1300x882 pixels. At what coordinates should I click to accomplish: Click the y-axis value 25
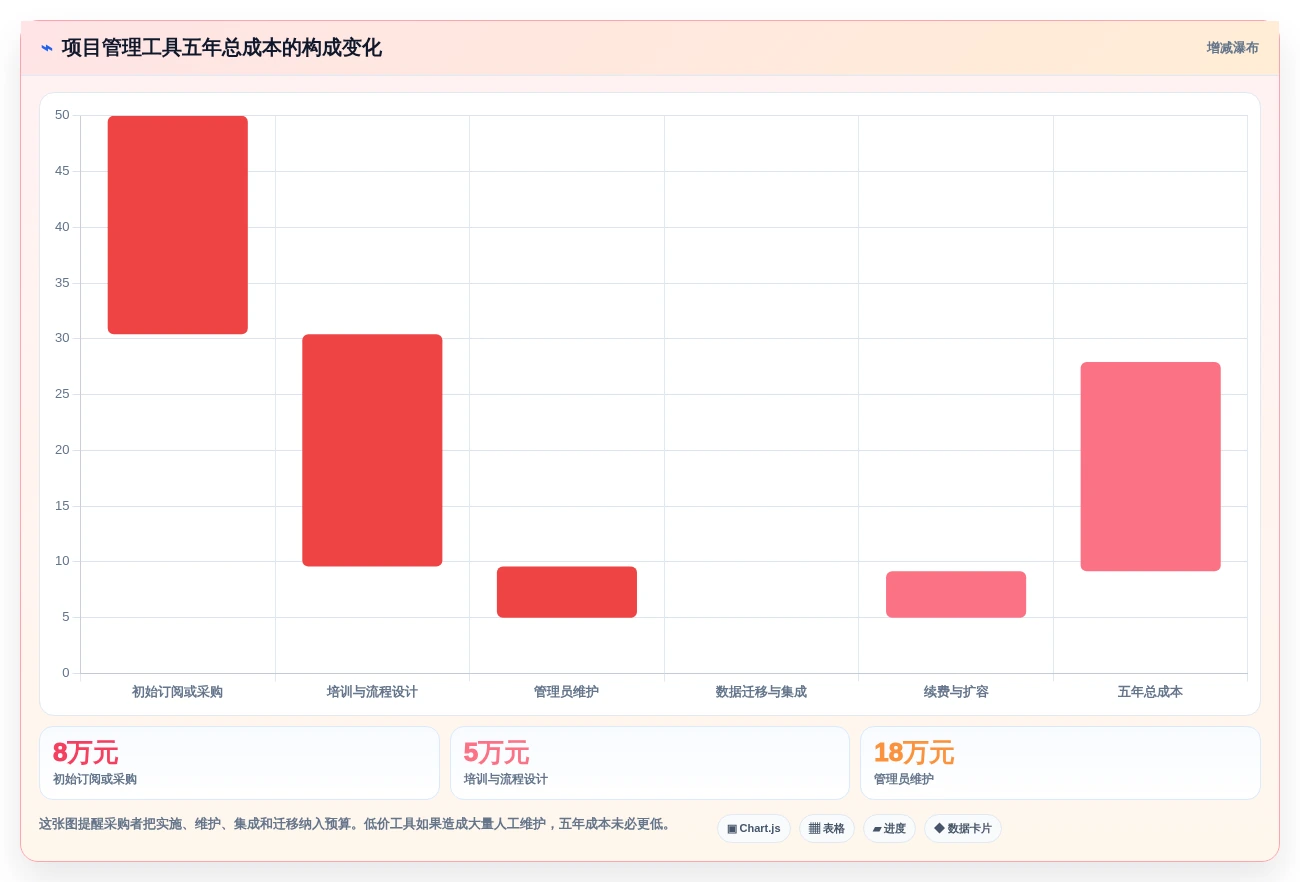pos(62,394)
